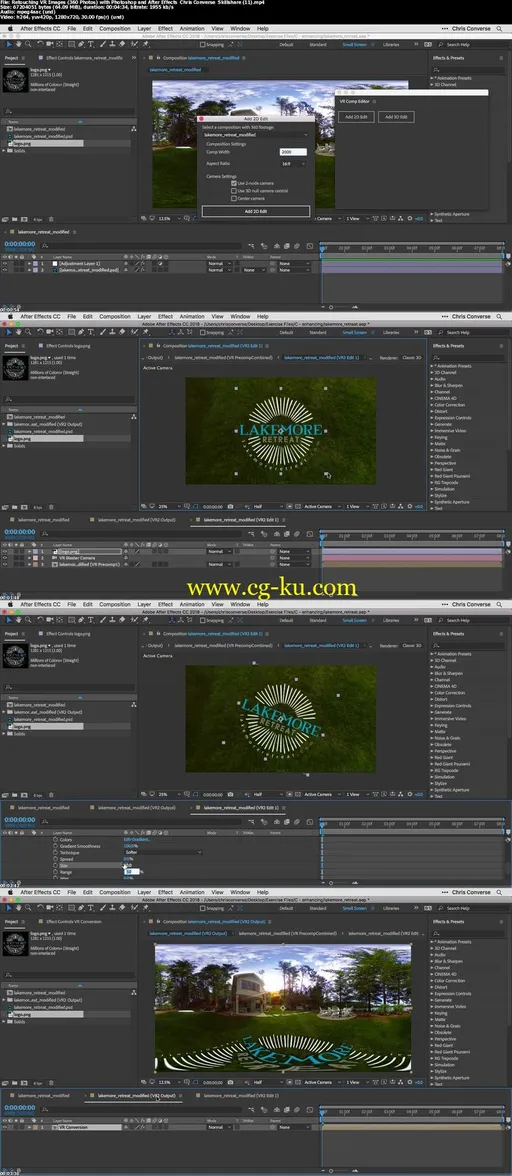Viewport: 512px width, 1176px height.
Task: Click Edit Gradient... link in third frame
Action: click(x=137, y=839)
